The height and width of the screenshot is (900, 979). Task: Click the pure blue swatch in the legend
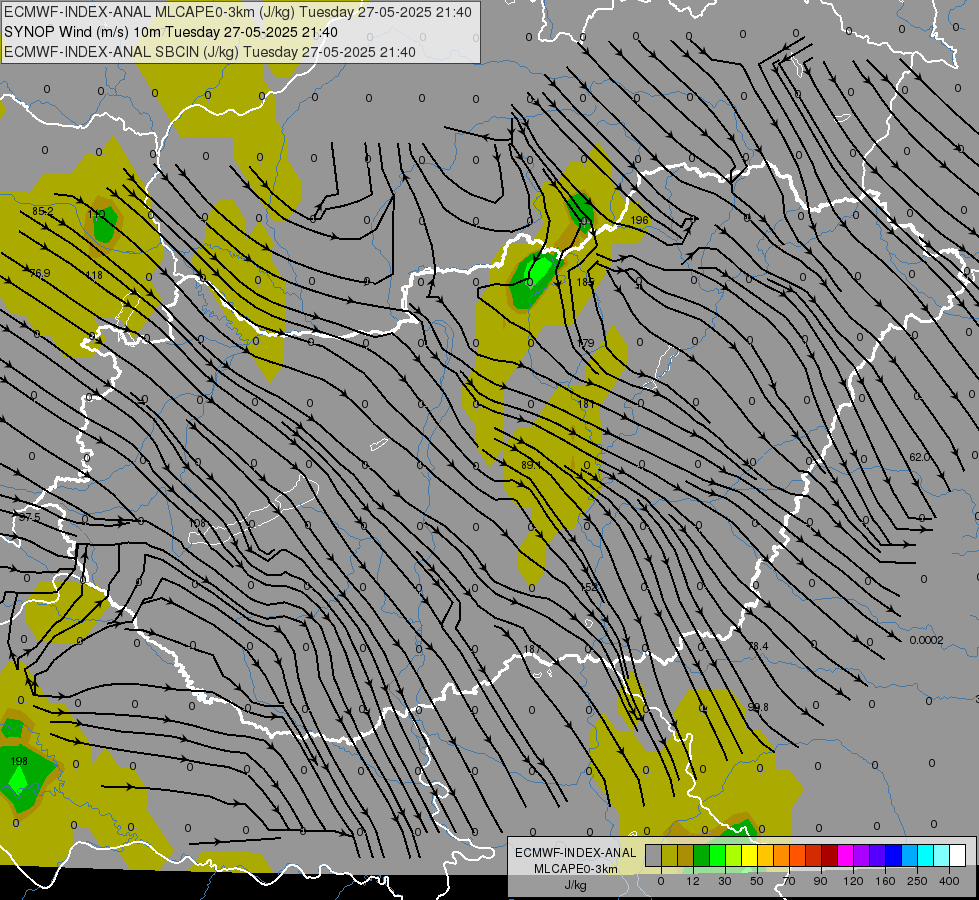coord(894,855)
